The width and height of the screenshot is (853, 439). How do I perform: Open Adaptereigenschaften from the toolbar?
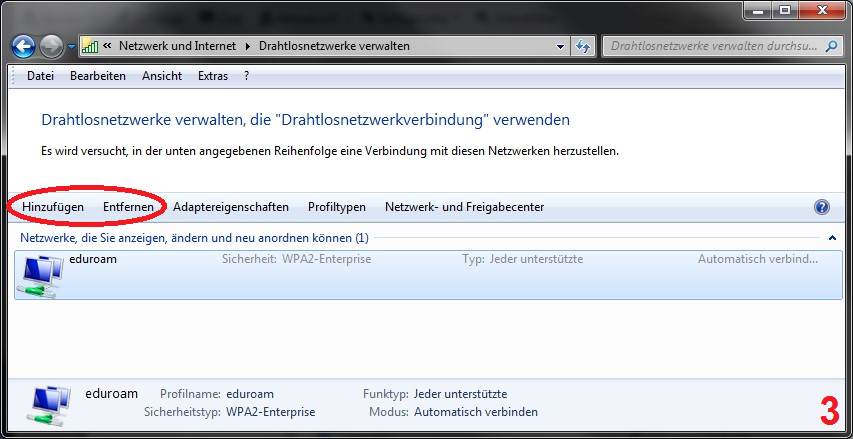coord(230,207)
